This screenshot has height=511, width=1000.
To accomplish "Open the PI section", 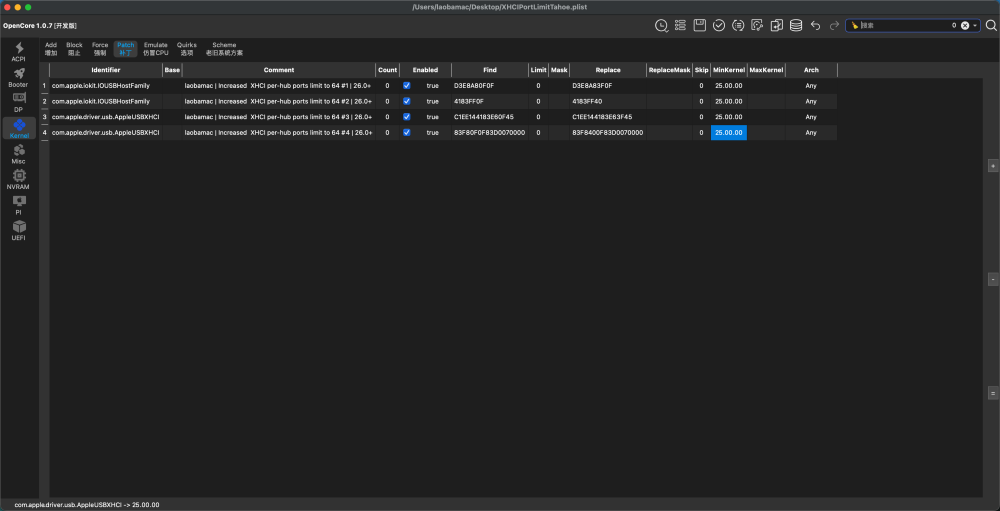I will pos(19,205).
